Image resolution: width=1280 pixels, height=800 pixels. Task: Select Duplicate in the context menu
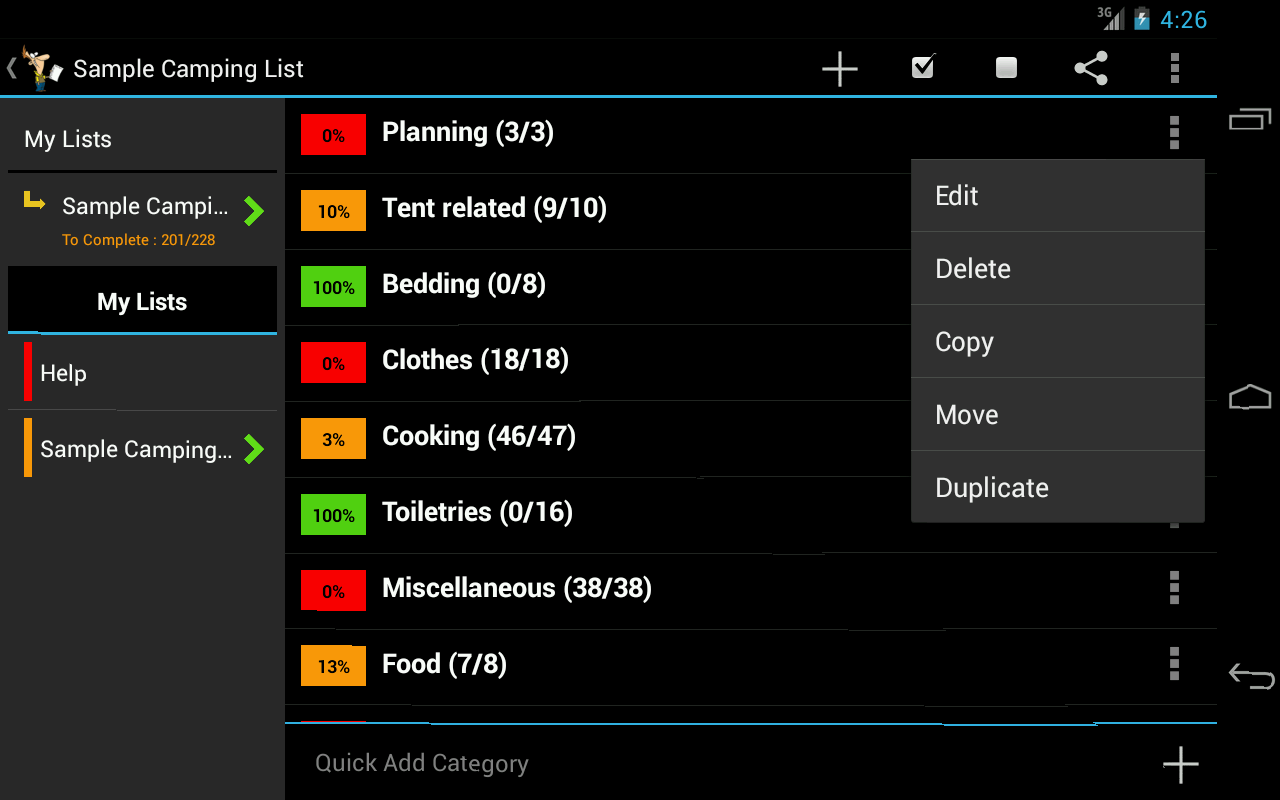[x=1058, y=488]
